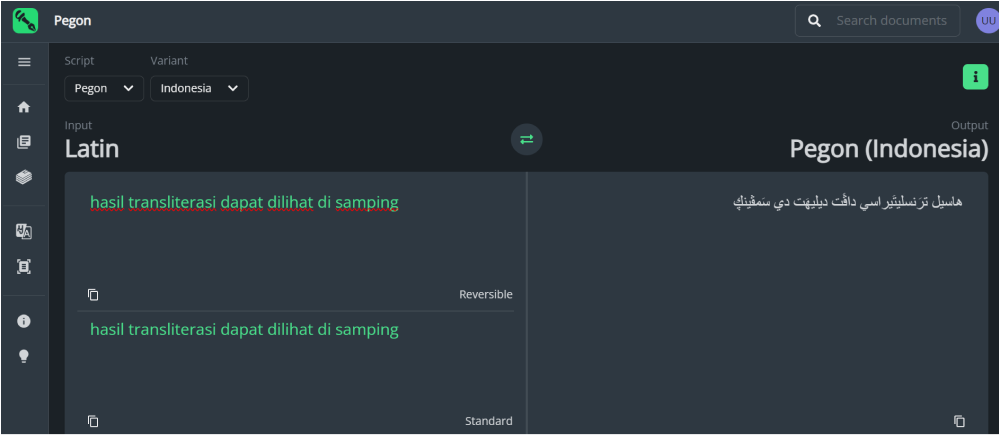Click the green information button at top right
This screenshot has height=436, width=1000.
click(x=975, y=77)
